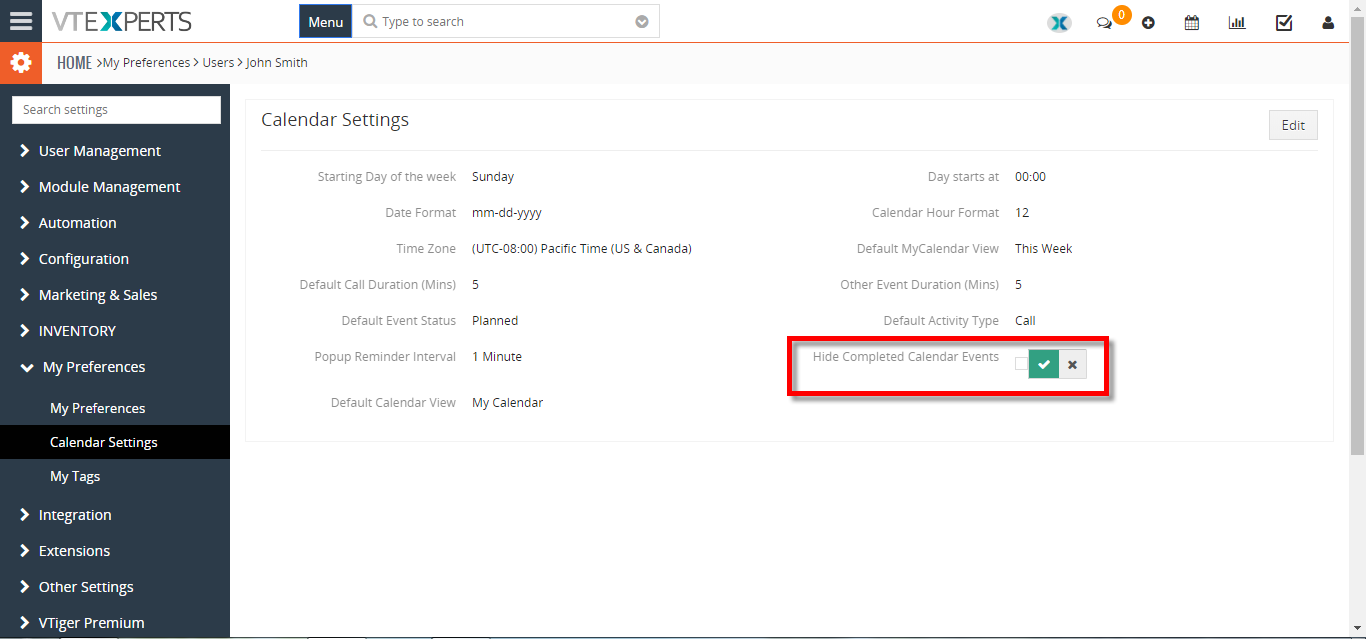Click the Calendar Settings heading

335,120
